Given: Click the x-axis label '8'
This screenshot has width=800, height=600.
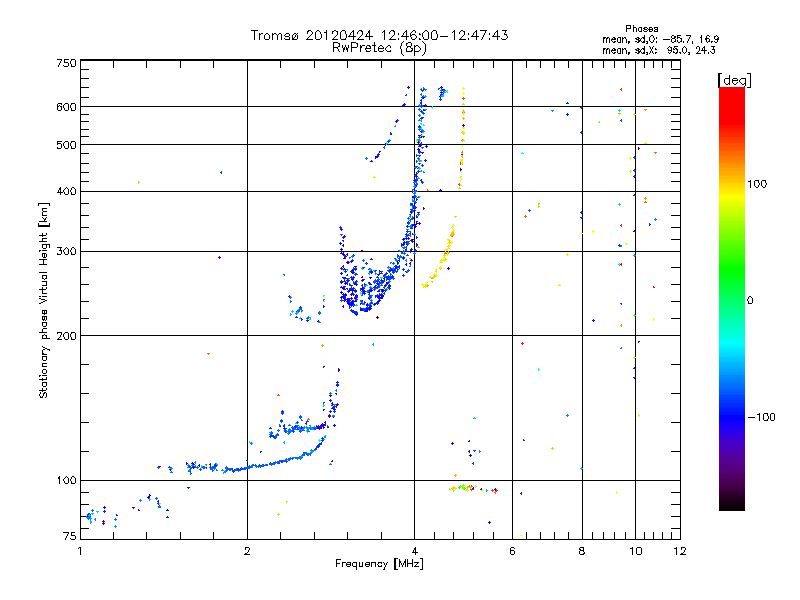Looking at the screenshot, I should tap(582, 551).
